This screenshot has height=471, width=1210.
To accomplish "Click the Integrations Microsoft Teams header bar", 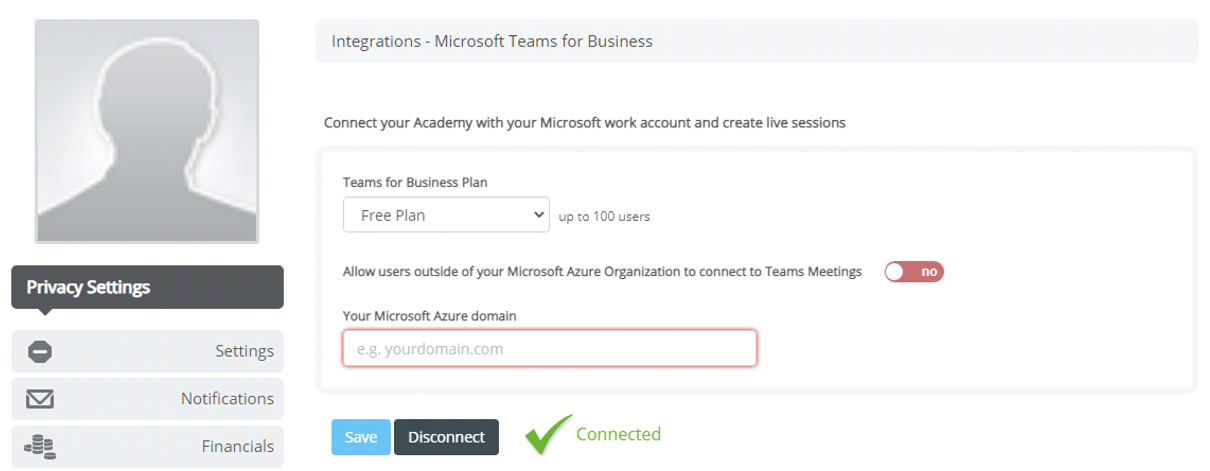I will (x=756, y=41).
